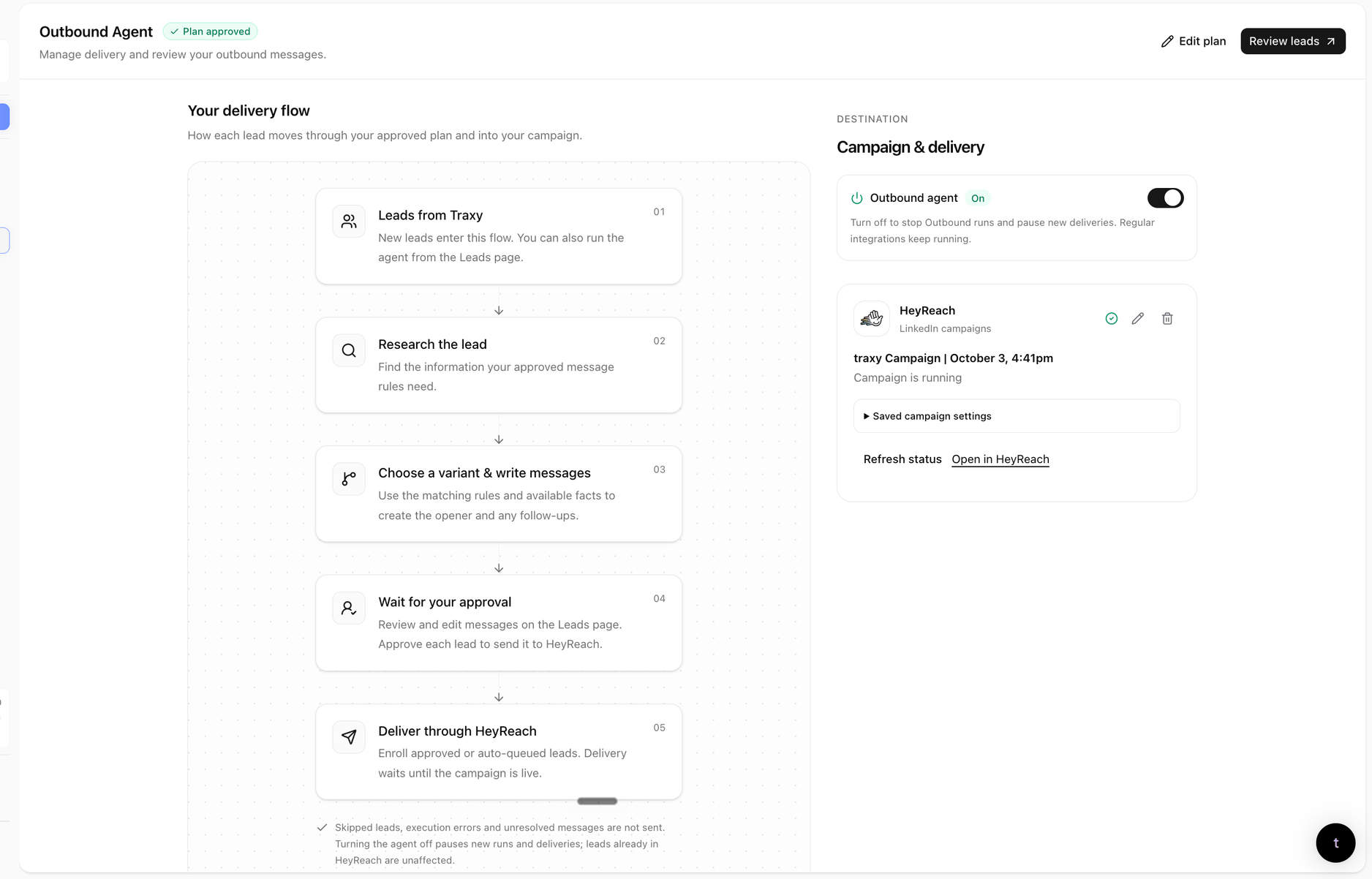Viewport: 1372px width, 879px height.
Task: Select the Deliver through HeyReach step title
Action: click(x=457, y=731)
